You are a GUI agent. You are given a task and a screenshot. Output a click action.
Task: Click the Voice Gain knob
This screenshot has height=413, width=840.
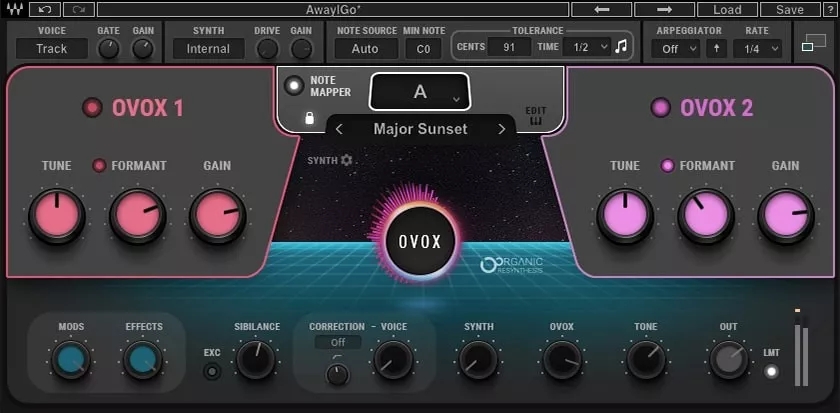pyautogui.click(x=143, y=49)
